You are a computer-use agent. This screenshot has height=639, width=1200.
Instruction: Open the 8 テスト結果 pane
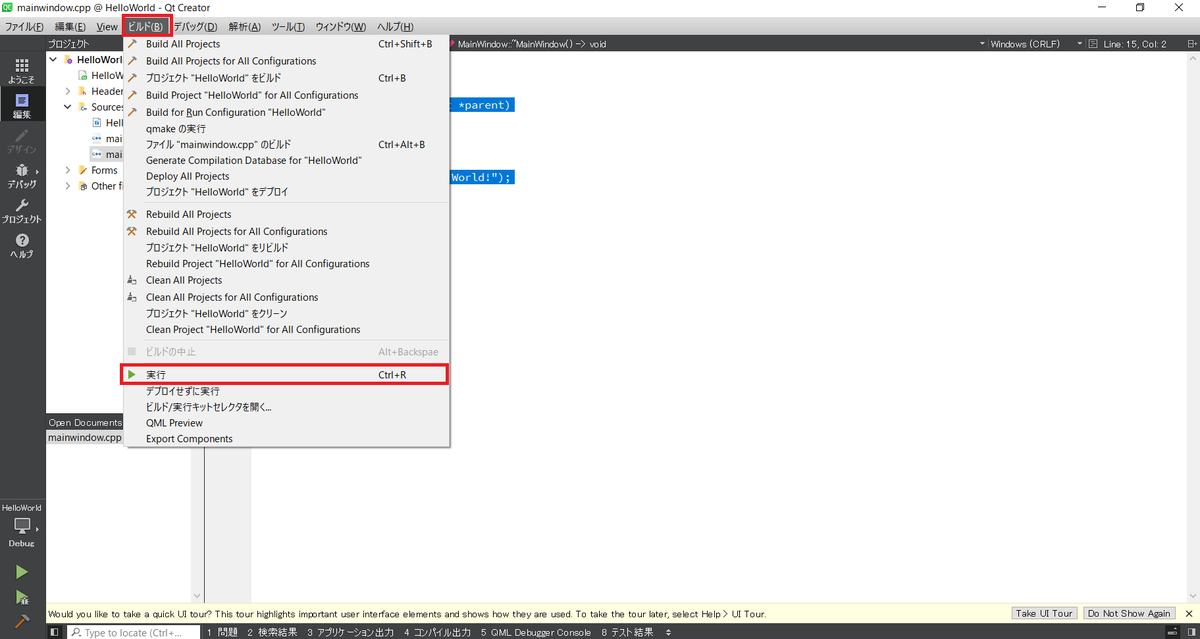[x=627, y=632]
